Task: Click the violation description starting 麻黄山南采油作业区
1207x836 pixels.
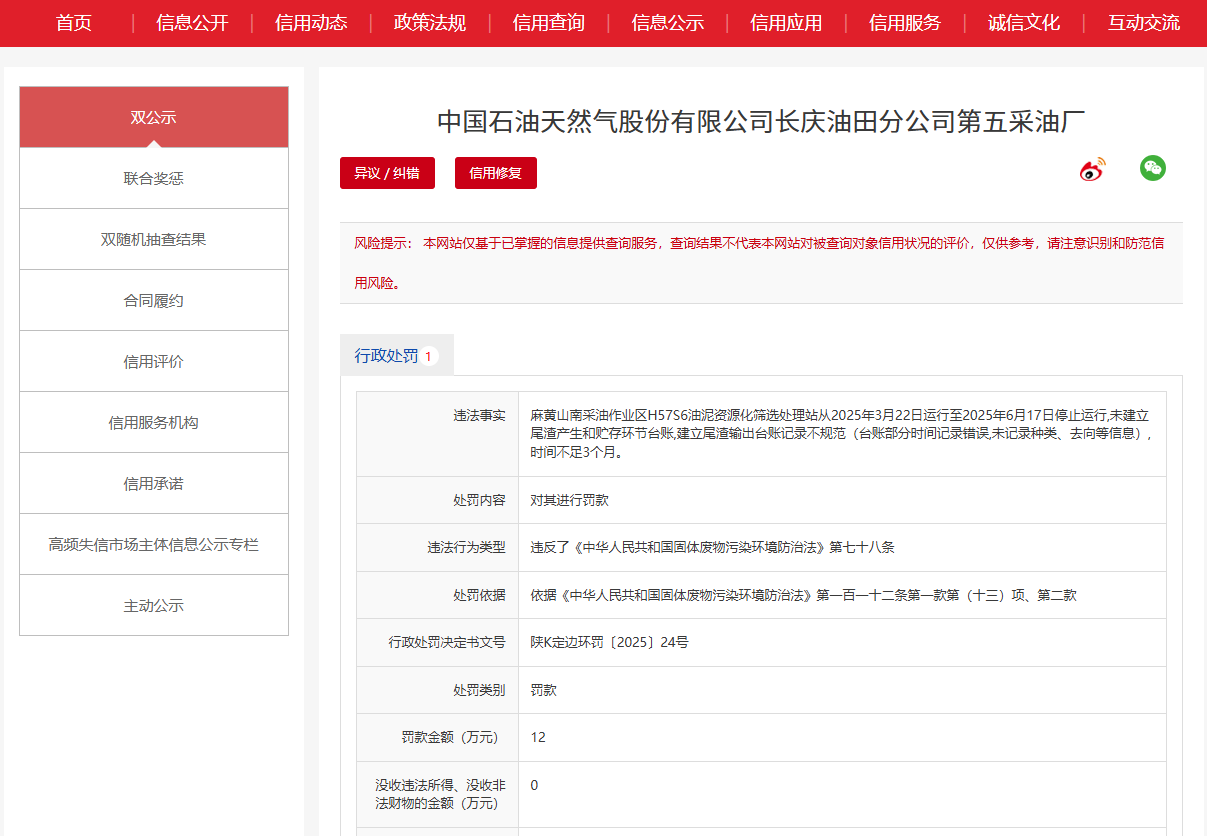Action: (842, 433)
